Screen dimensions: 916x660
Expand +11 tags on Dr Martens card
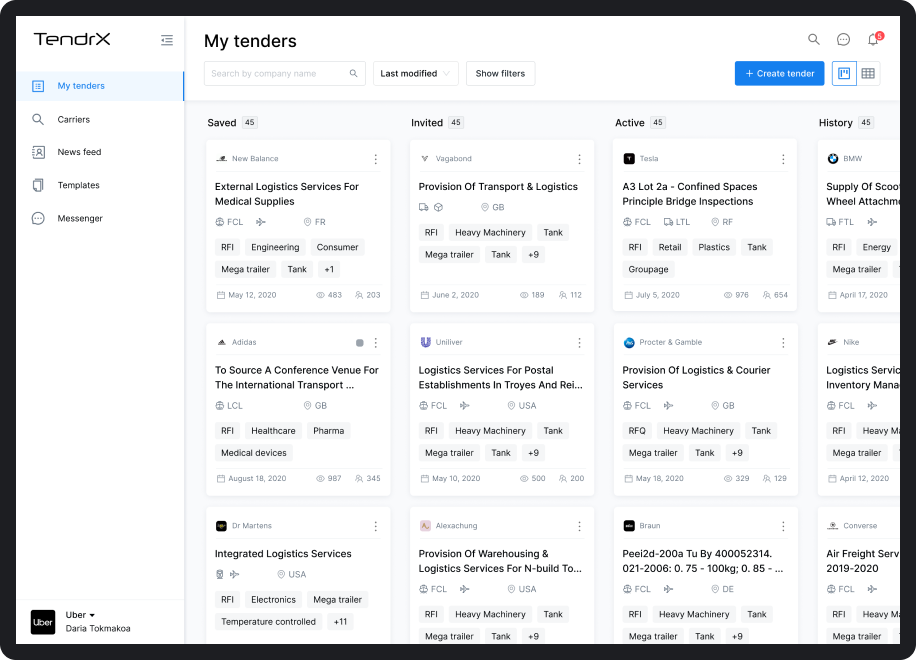coord(341,622)
